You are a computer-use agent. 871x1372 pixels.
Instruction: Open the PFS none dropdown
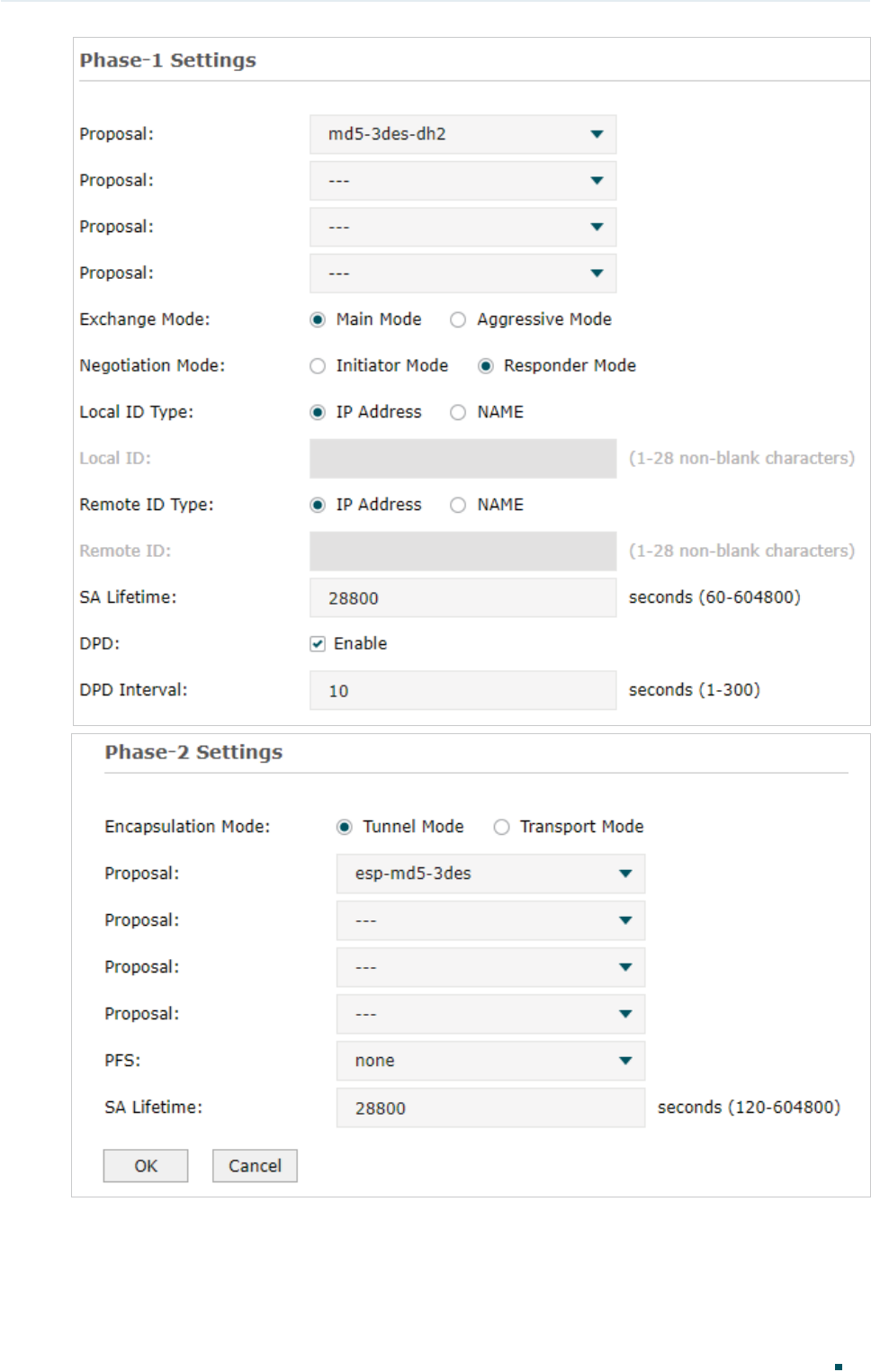(x=490, y=1061)
